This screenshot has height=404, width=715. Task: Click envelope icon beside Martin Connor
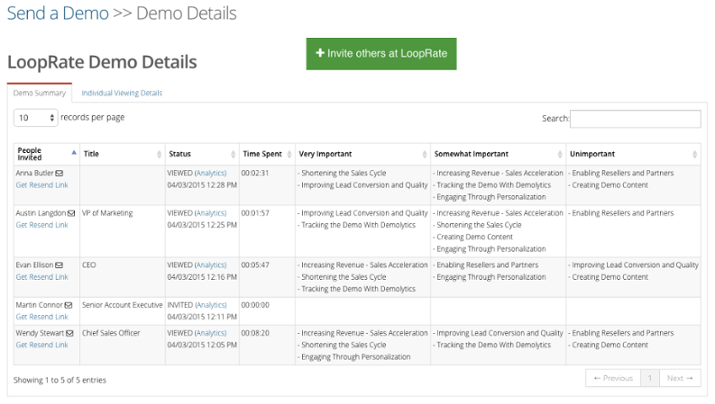(x=68, y=305)
